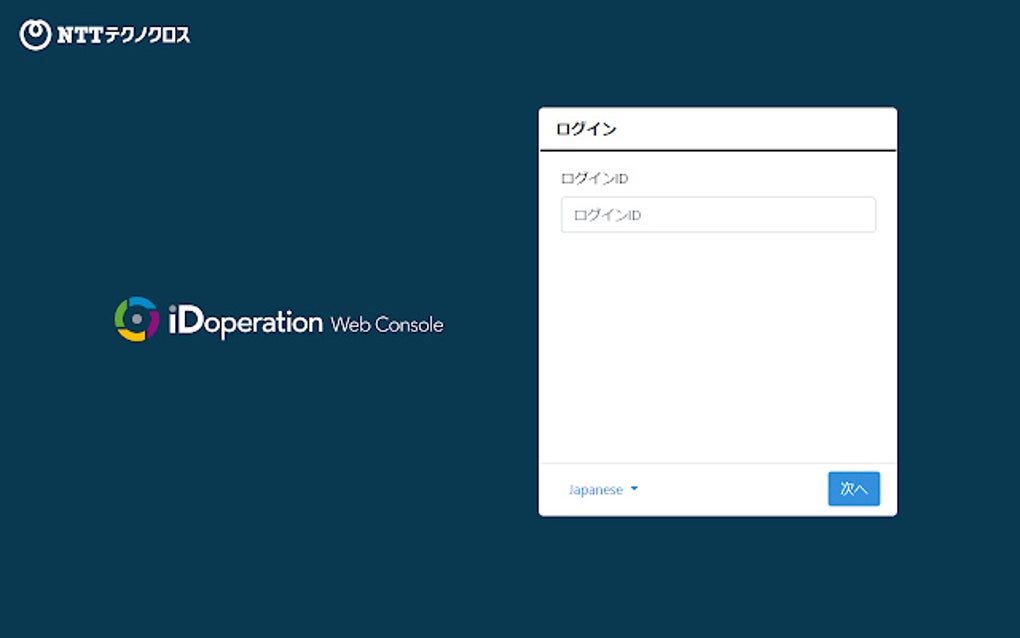Viewport: 1020px width, 638px height.
Task: Click the login card title bar
Action: pyautogui.click(x=717, y=128)
